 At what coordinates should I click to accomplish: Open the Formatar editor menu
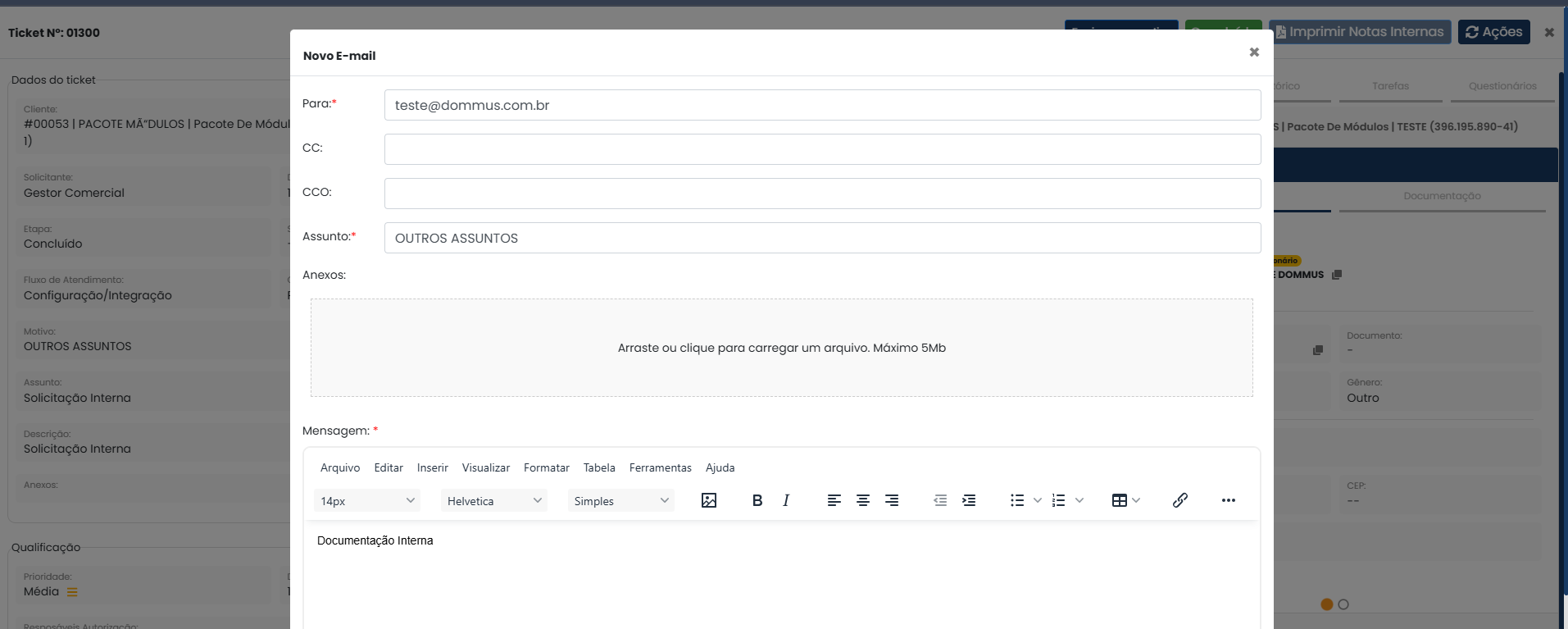pyautogui.click(x=547, y=467)
